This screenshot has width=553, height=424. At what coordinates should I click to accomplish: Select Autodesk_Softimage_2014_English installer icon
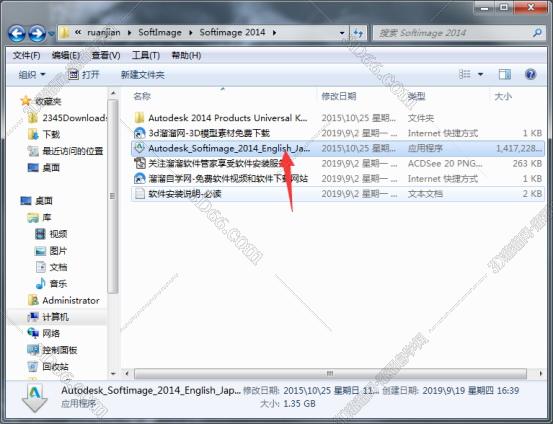click(140, 148)
